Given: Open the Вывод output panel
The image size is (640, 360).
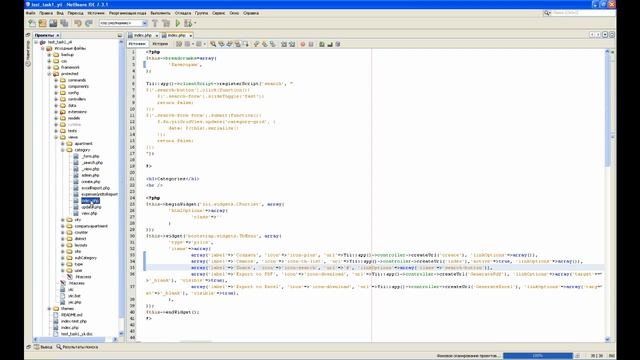Looking at the screenshot, I should [44, 347].
